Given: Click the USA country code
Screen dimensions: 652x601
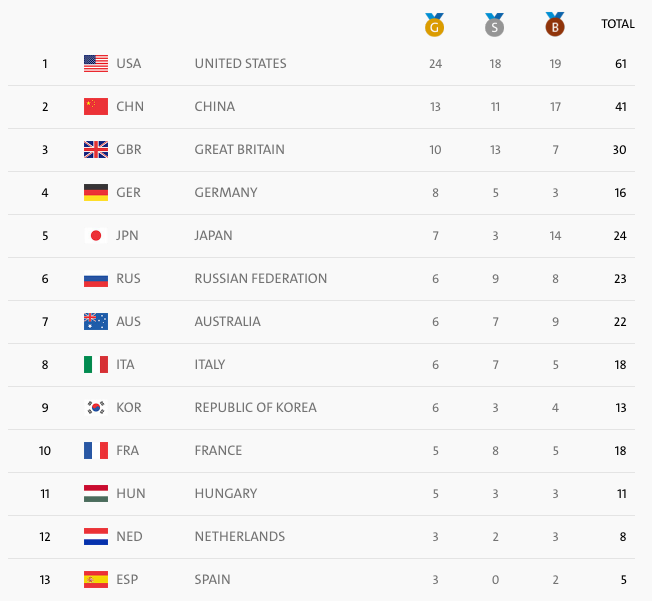Looking at the screenshot, I should tap(129, 64).
